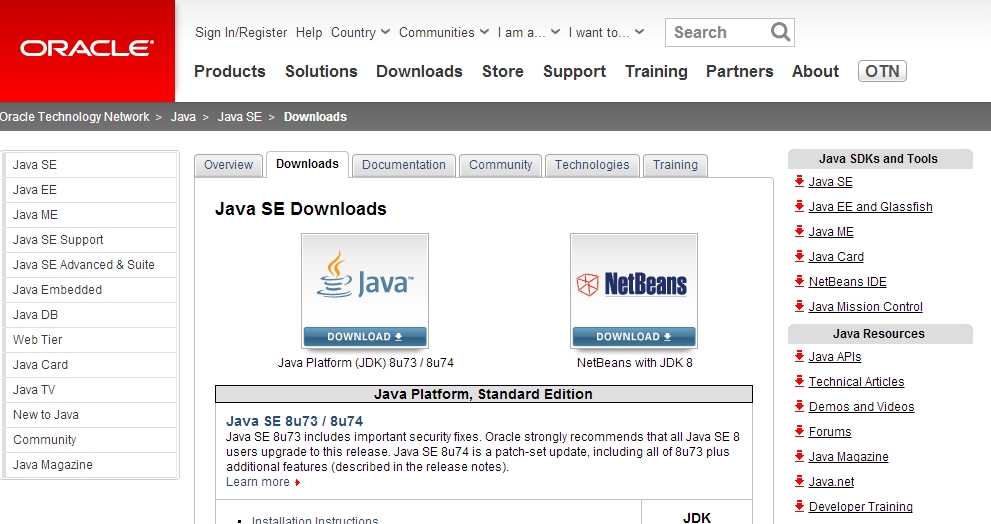Viewport: 991px width, 524px height.
Task: Click the Java breadcrumb link
Action: tap(183, 117)
